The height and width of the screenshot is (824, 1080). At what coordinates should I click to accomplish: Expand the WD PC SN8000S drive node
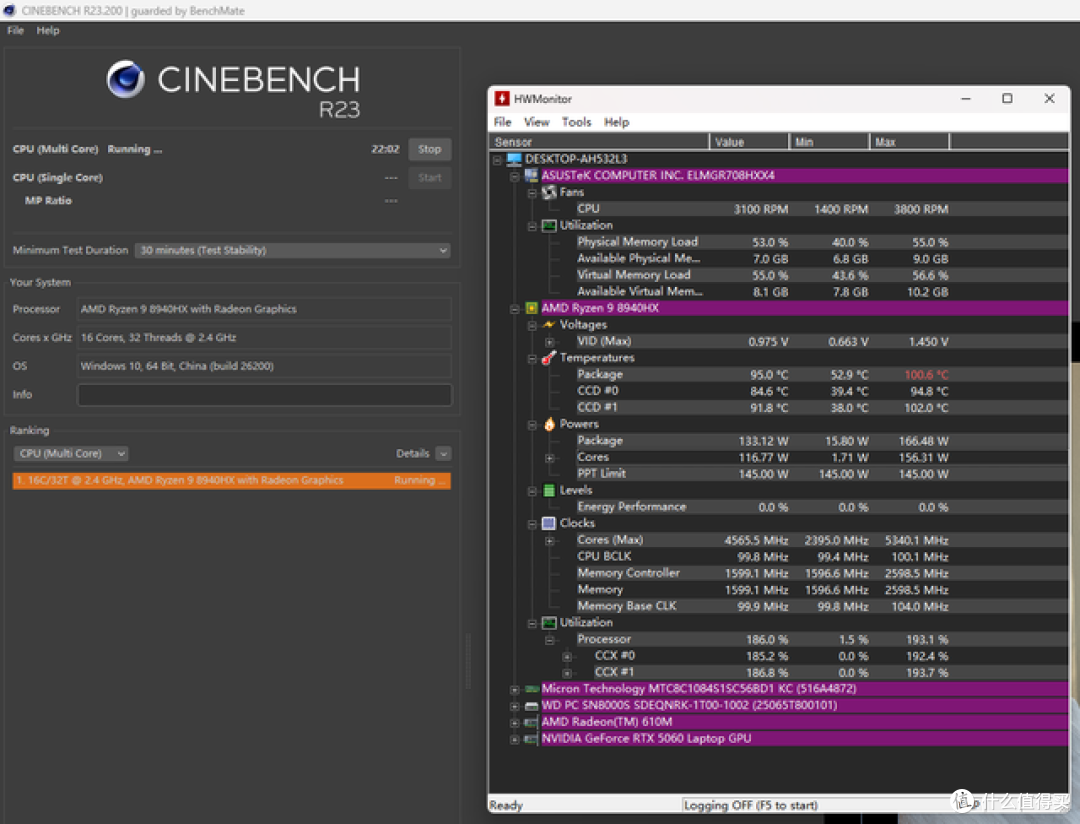coord(515,706)
